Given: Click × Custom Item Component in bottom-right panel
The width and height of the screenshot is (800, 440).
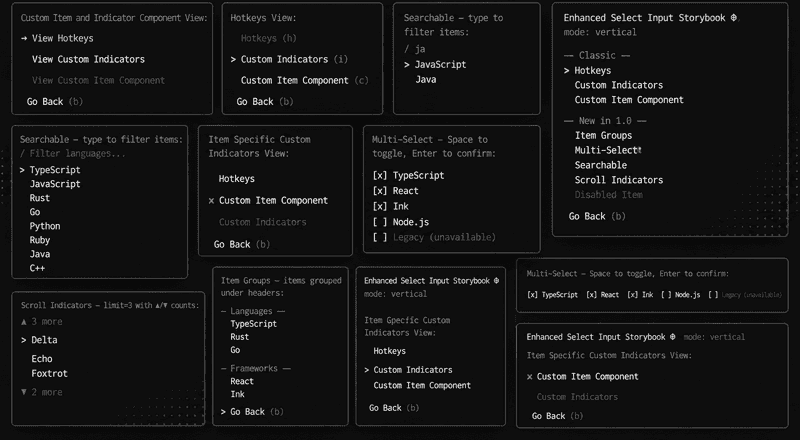Looking at the screenshot, I should [x=583, y=377].
